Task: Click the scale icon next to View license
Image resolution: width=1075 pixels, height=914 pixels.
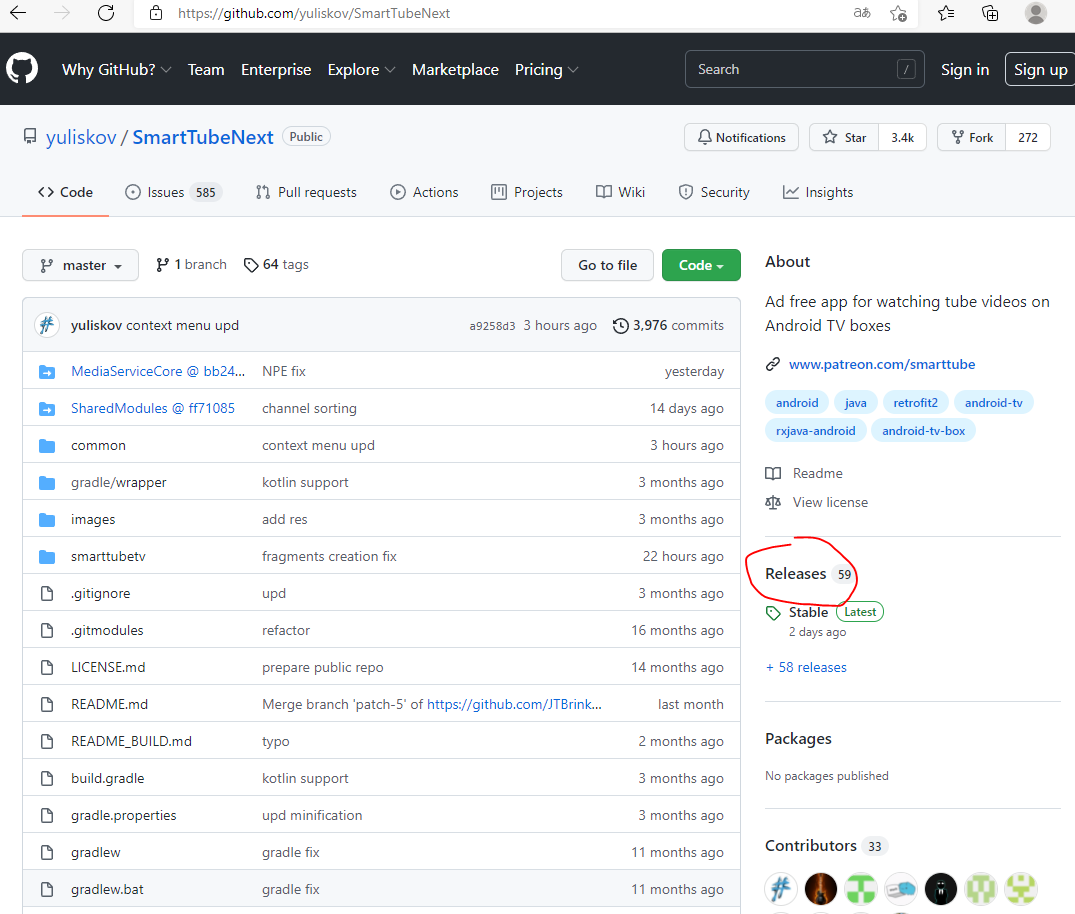Action: [x=773, y=503]
